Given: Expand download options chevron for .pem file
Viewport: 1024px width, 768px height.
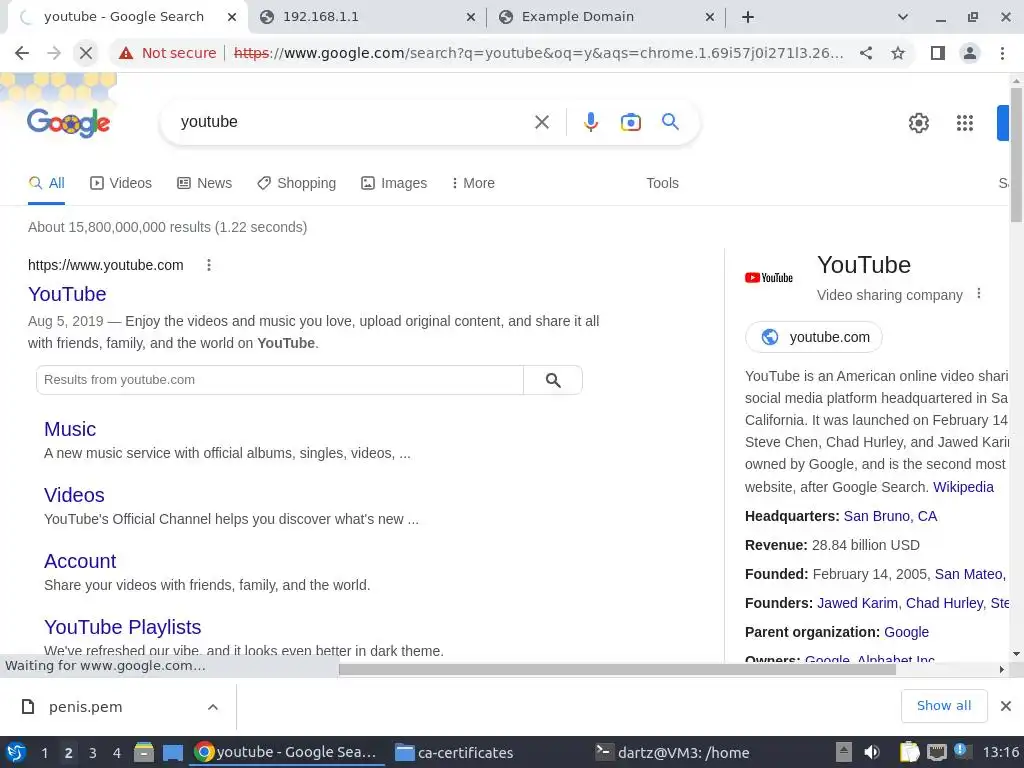Looking at the screenshot, I should coord(213,707).
